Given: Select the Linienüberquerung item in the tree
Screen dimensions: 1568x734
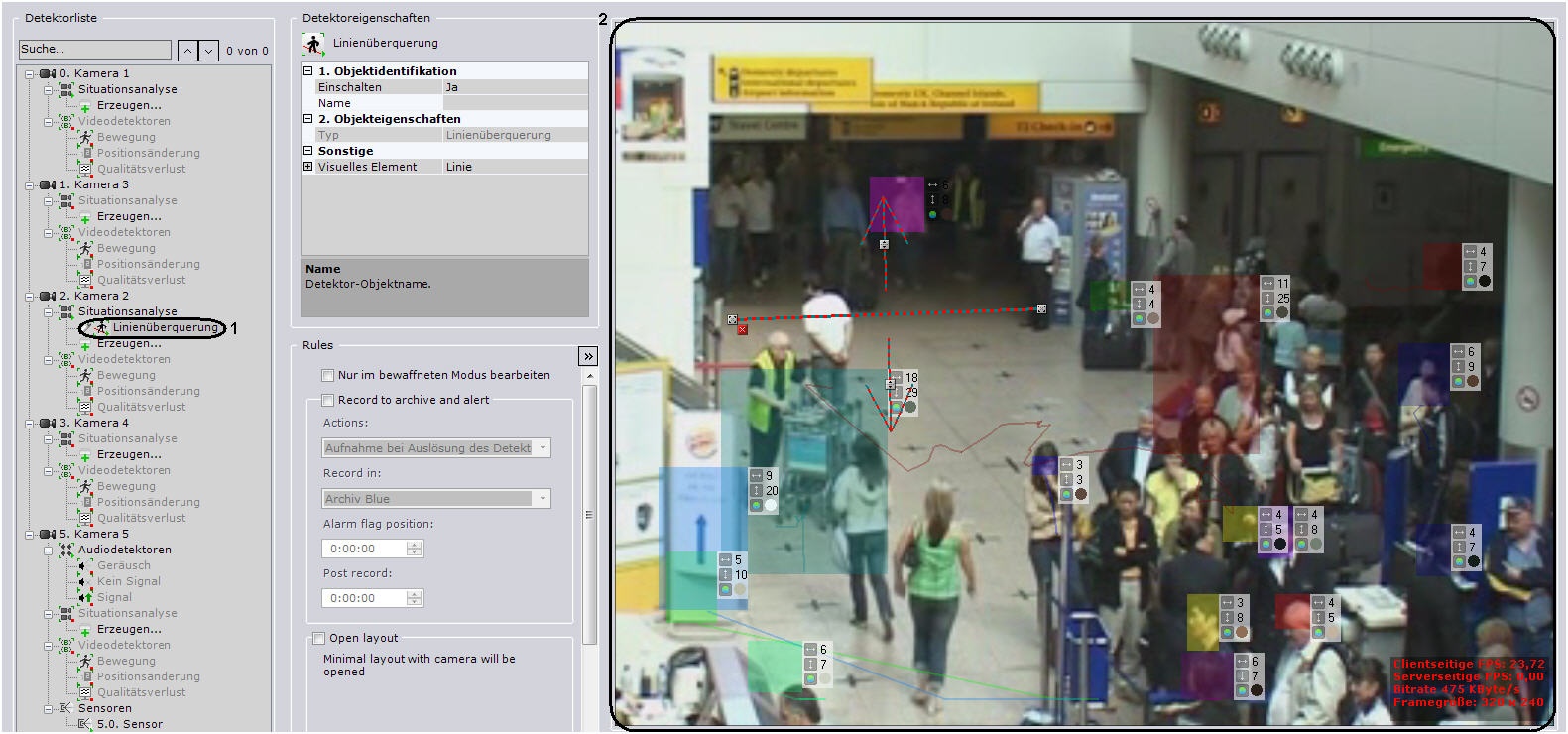Looking at the screenshot, I should click(165, 327).
